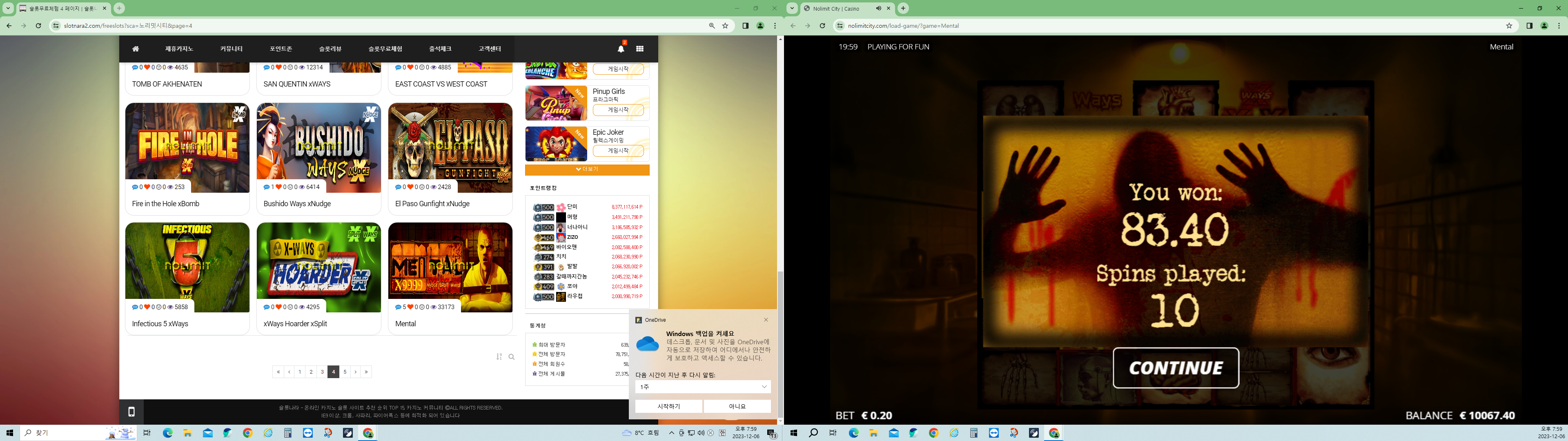The width and height of the screenshot is (1568, 441).
Task: Open the 출석체크 menu
Action: click(x=440, y=49)
